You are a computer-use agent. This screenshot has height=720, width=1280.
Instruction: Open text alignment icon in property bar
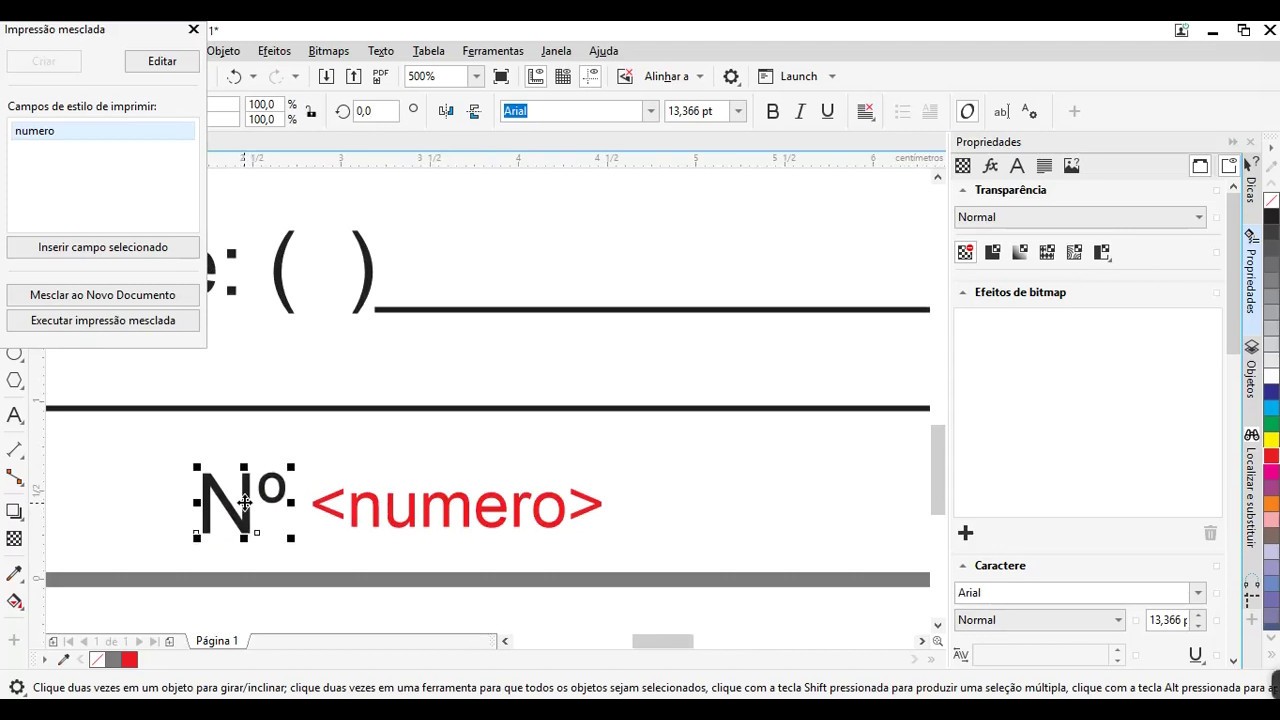866,111
